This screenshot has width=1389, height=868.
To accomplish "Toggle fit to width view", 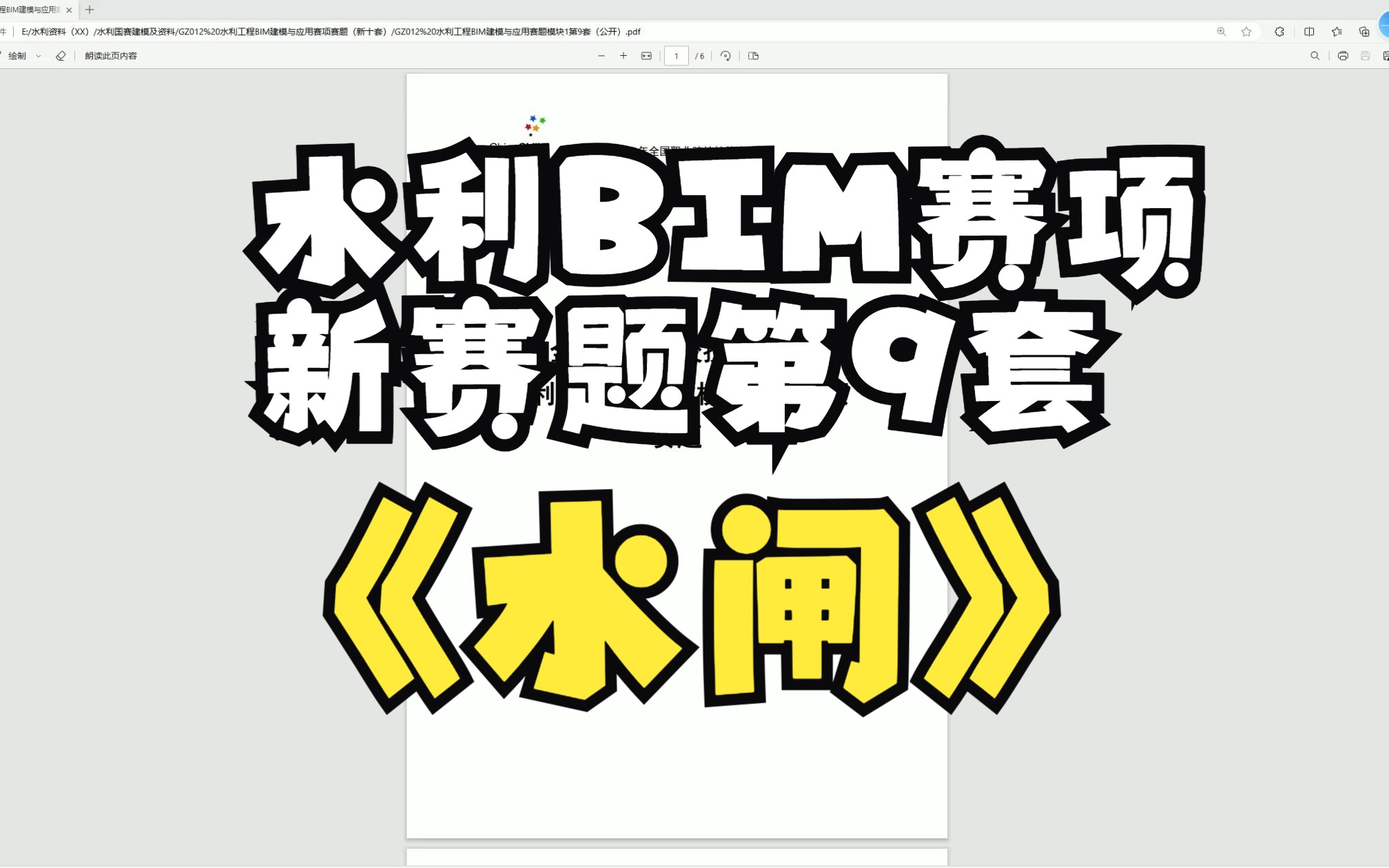I will pyautogui.click(x=646, y=56).
